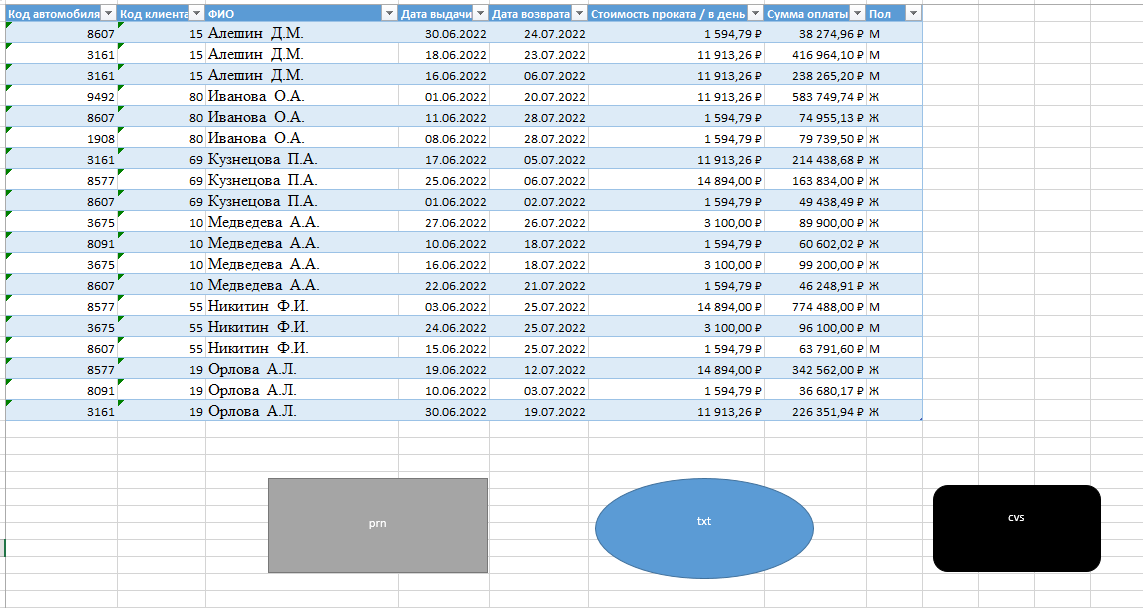The height and width of the screenshot is (608, 1143).
Task: Open filter dropdown for ФИО column
Action: [389, 14]
